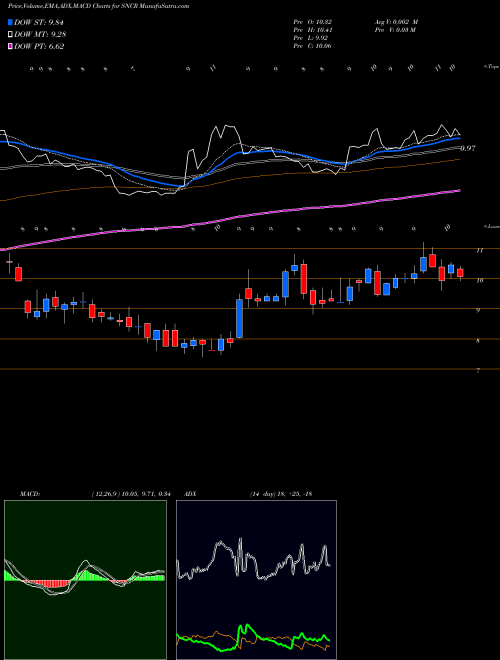Image resolution: width=500 pixels, height=660 pixels.
Task: Click the 0.97 value label beside EMA lines
Action: click(x=468, y=148)
